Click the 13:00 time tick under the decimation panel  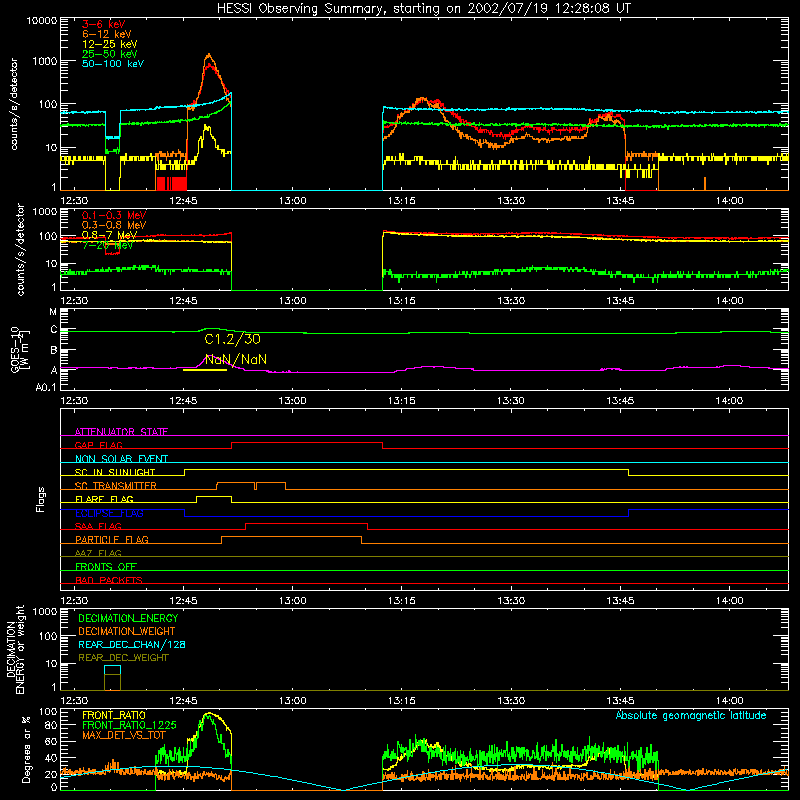point(292,701)
